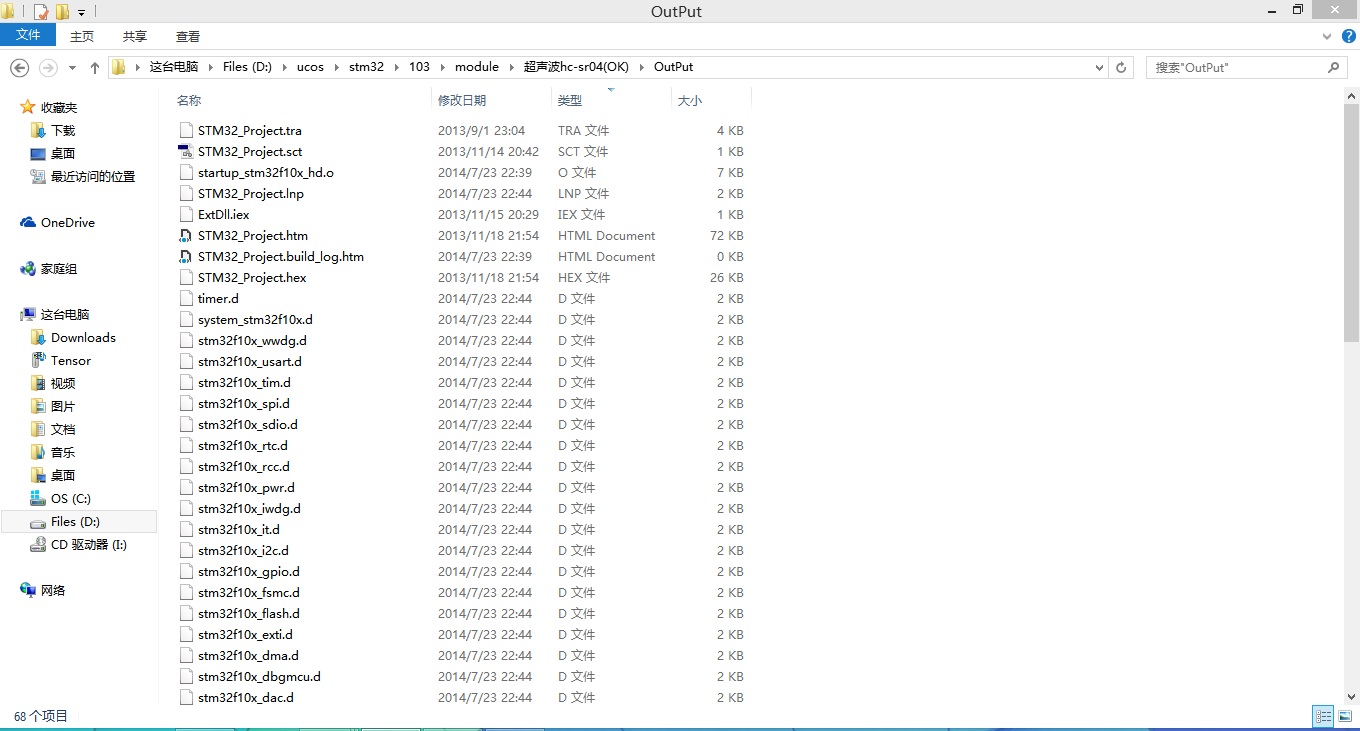The image size is (1360, 731).
Task: Click the OneDrive cloud icon
Action: tap(28, 222)
